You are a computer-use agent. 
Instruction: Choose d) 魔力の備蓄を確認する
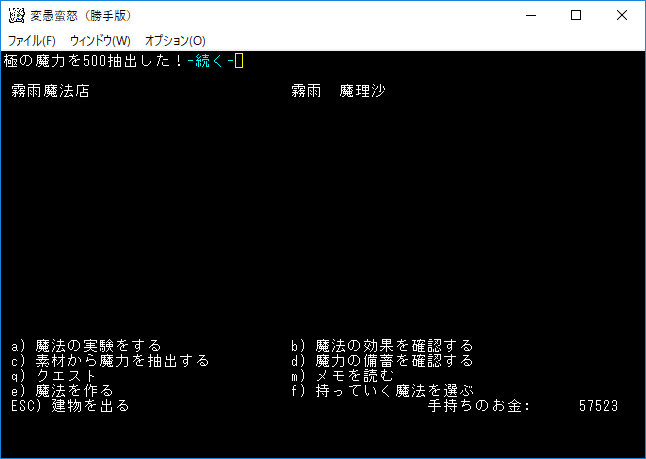(x=382, y=361)
